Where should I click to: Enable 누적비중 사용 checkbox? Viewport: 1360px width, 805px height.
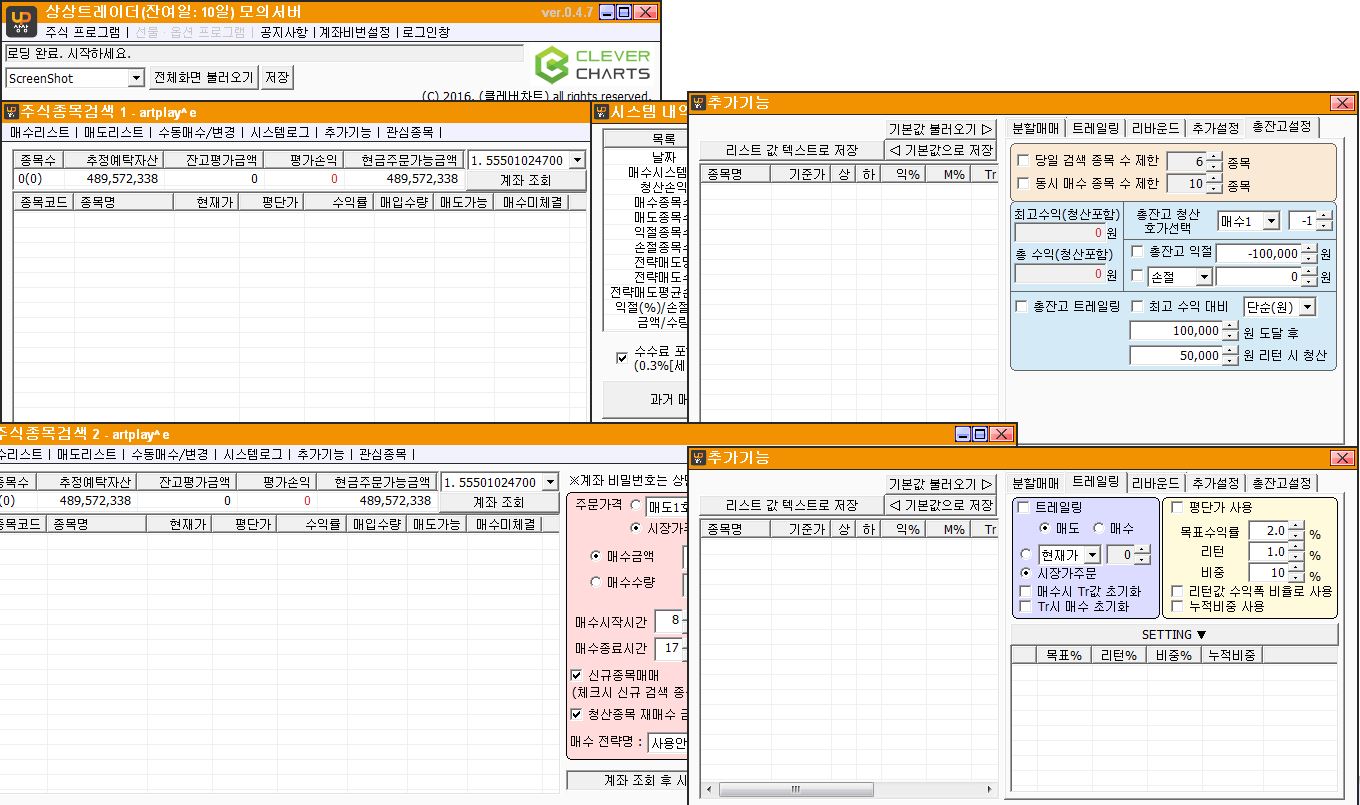[1177, 606]
